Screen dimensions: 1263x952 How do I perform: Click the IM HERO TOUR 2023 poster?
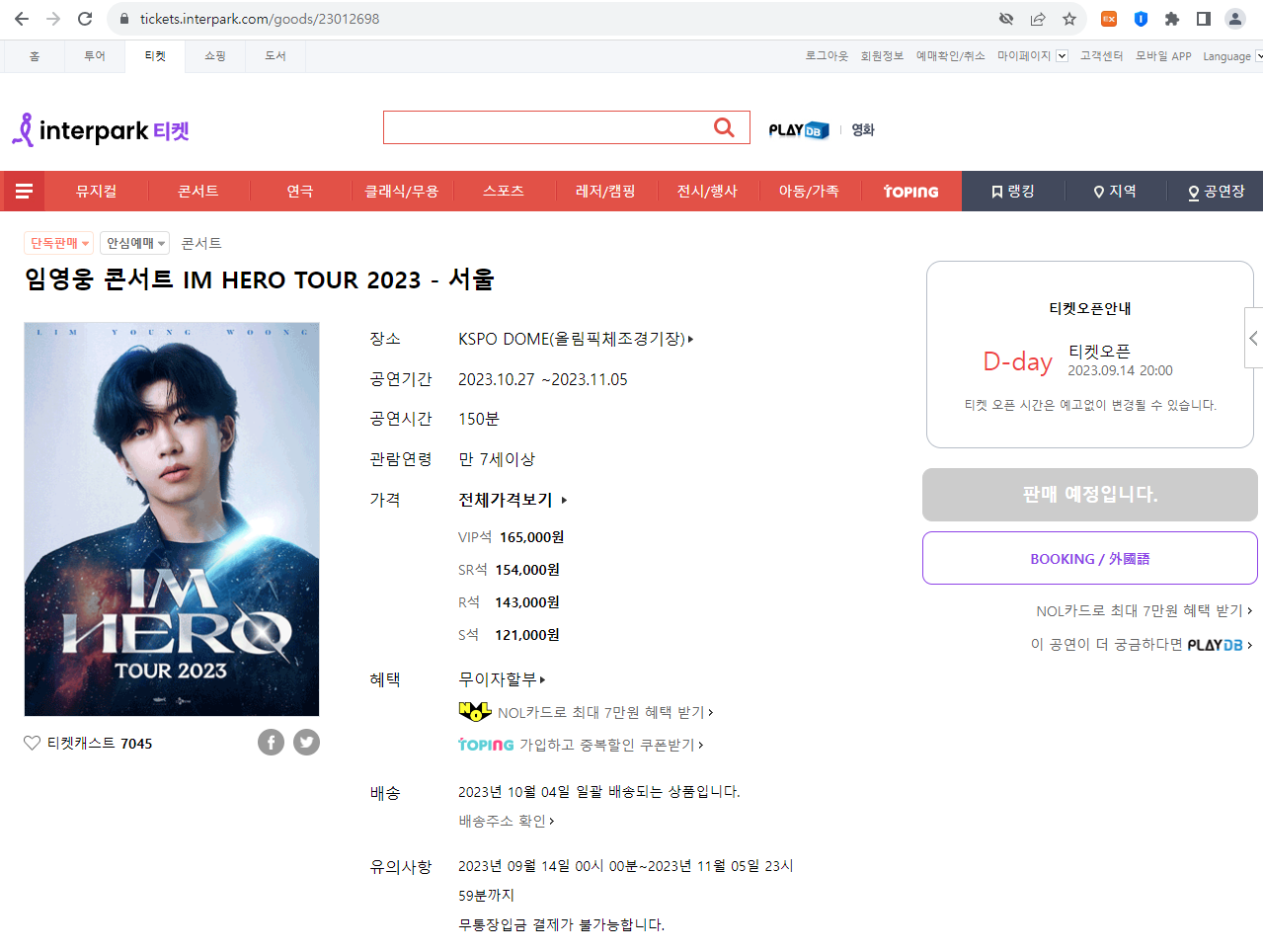point(172,519)
